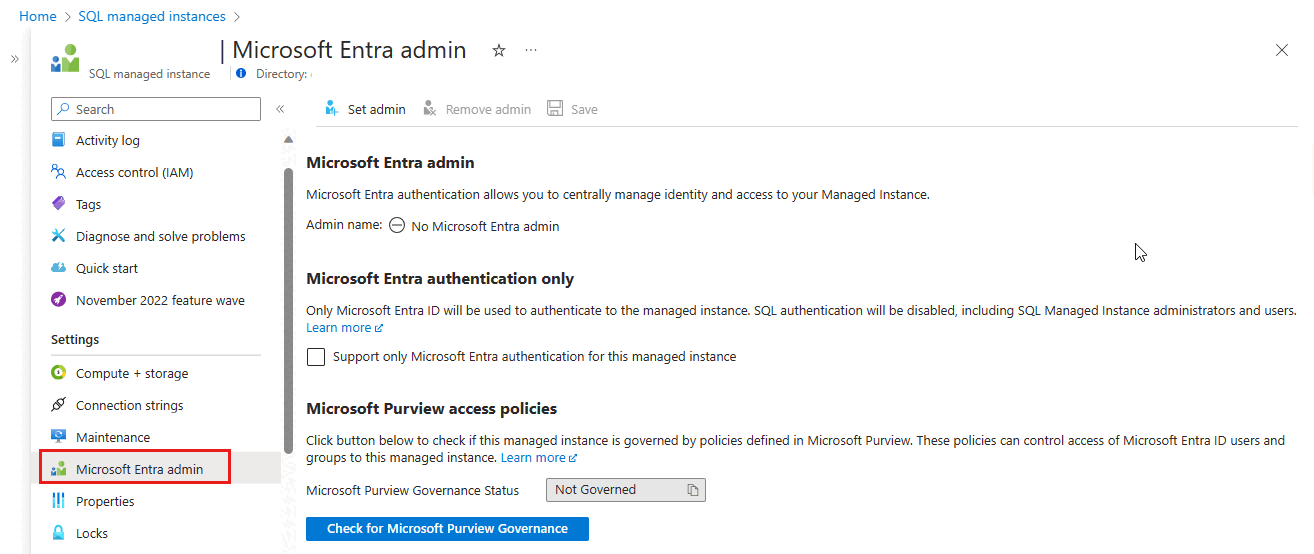Viewport: 1314px width, 554px height.
Task: Click the favorite star icon
Action: click(x=499, y=51)
